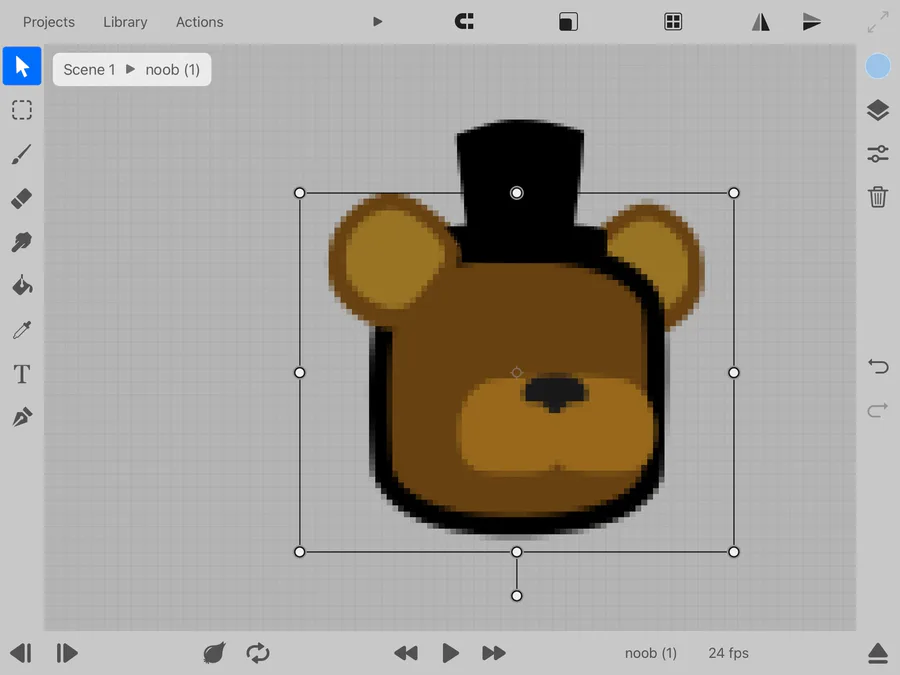The height and width of the screenshot is (675, 900).
Task: Toggle the clipping mask square icon
Action: tap(568, 22)
